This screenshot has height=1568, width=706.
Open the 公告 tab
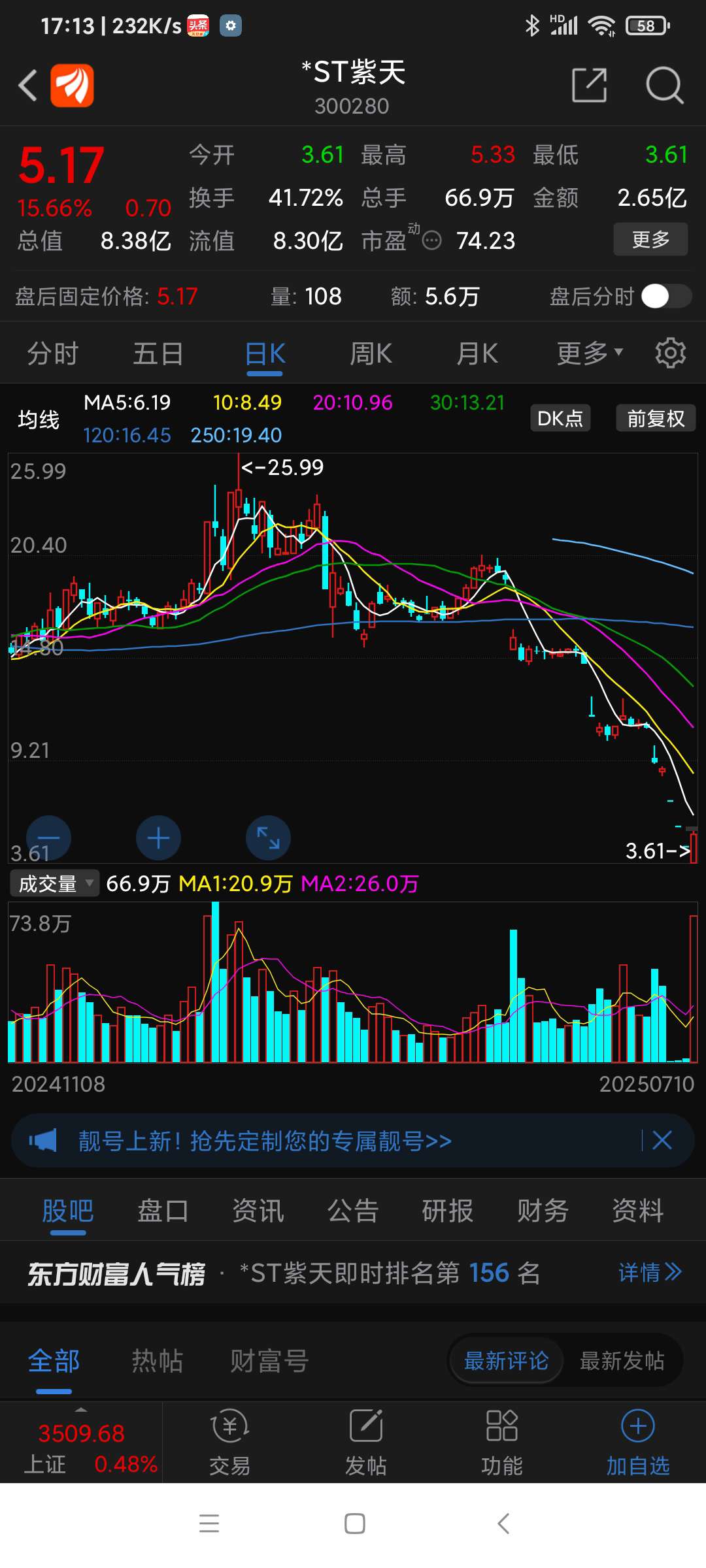coord(353,1211)
